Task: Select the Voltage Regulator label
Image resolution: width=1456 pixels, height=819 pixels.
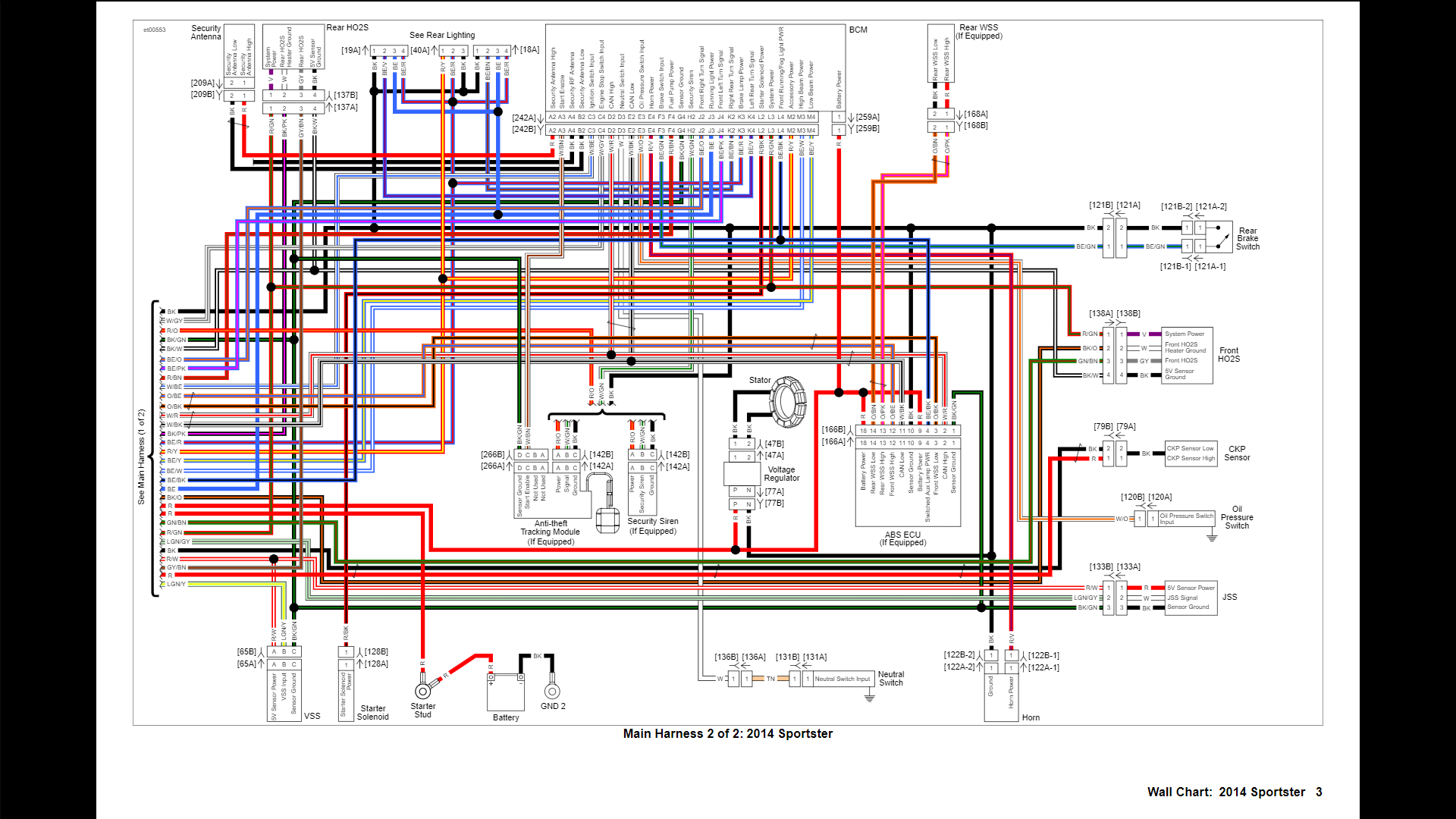Action: coord(782,474)
